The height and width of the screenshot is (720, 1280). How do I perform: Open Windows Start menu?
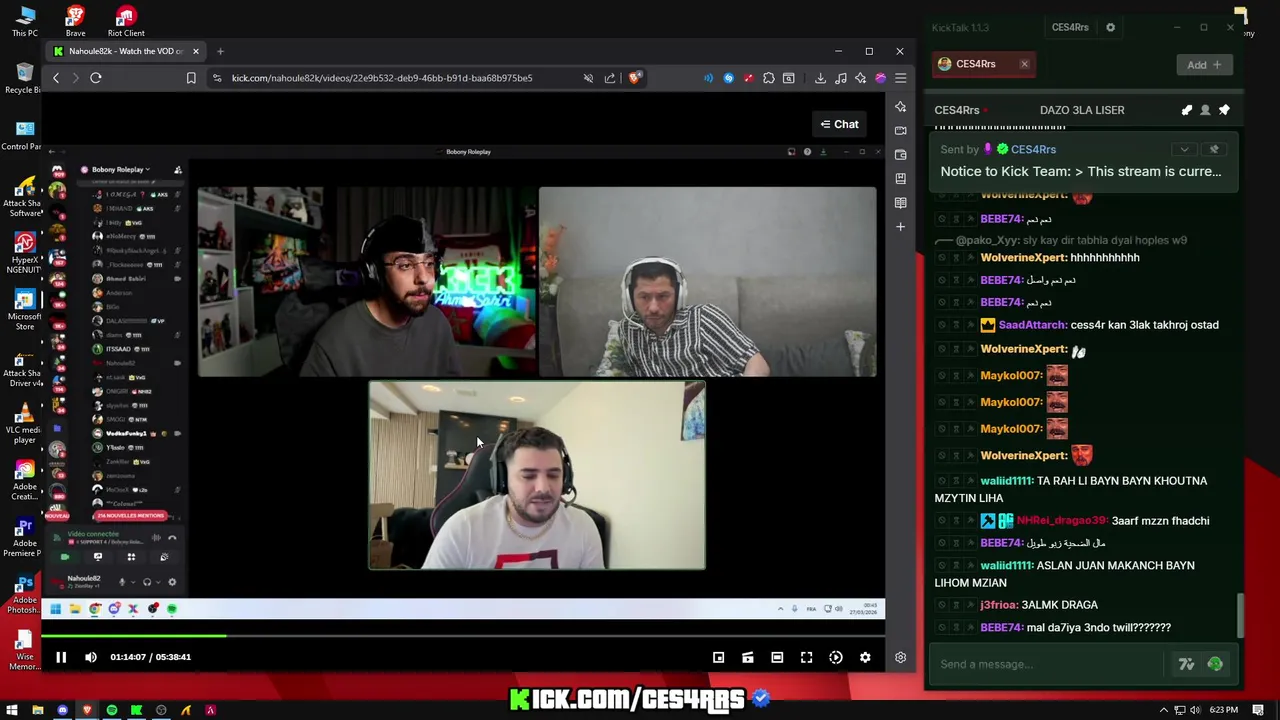click(12, 710)
